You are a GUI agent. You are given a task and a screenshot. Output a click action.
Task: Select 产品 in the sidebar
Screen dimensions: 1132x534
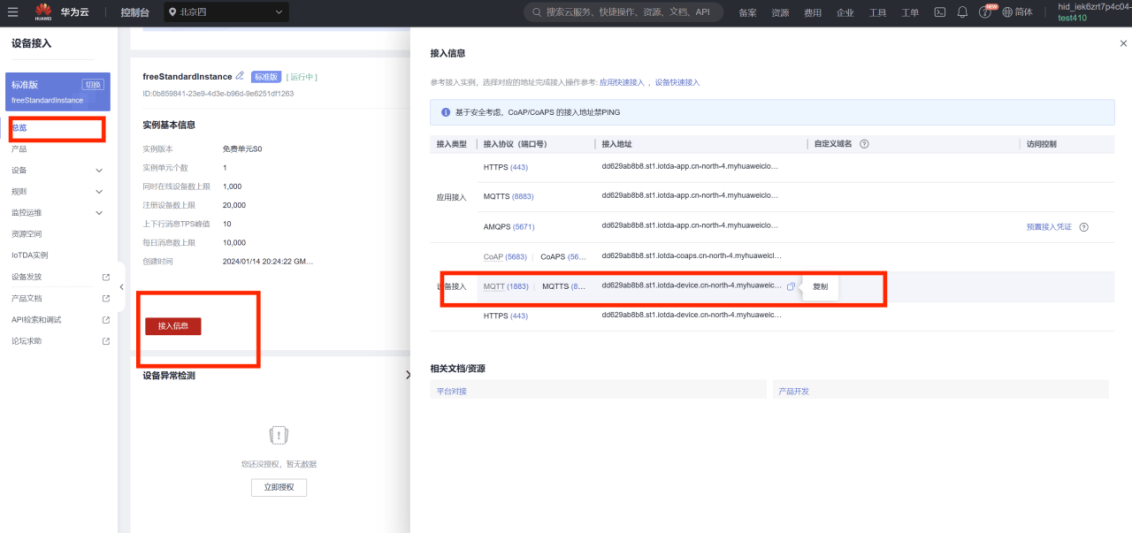point(19,149)
